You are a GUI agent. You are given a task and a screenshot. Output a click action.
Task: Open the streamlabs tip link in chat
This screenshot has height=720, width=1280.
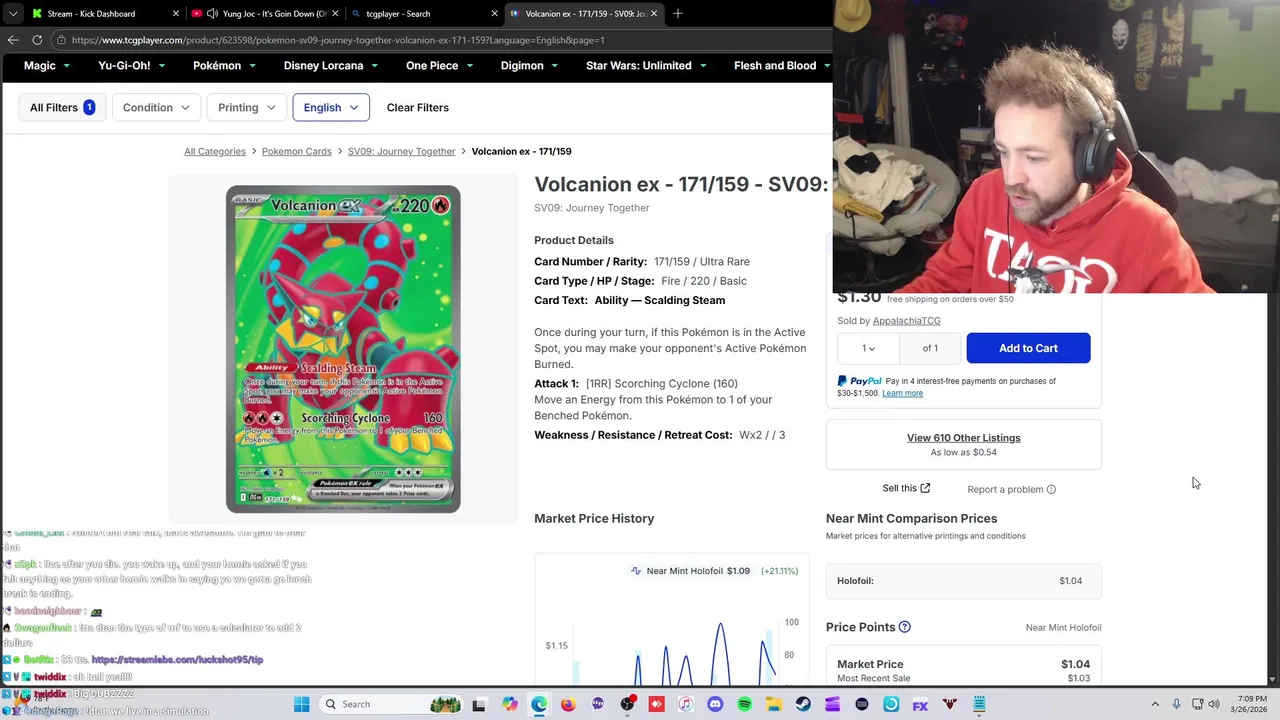pyautogui.click(x=177, y=660)
